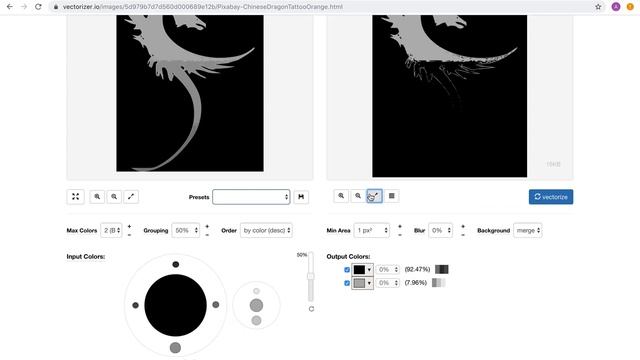Toggle the paths view icon under the output

click(374, 196)
